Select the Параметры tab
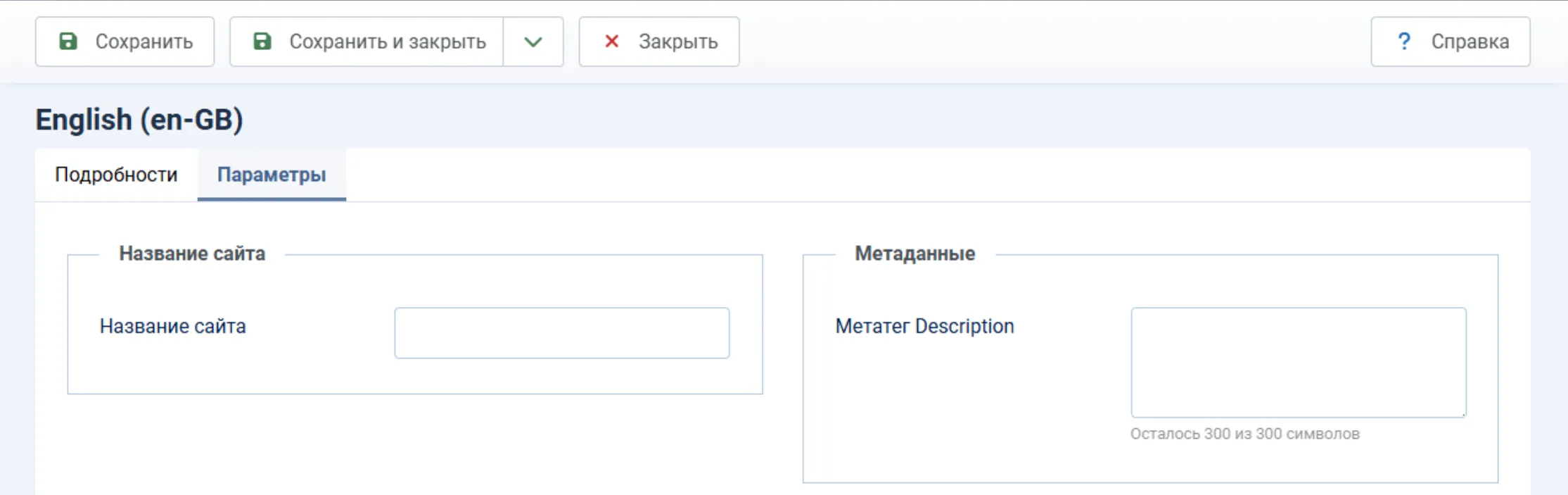 point(272,175)
